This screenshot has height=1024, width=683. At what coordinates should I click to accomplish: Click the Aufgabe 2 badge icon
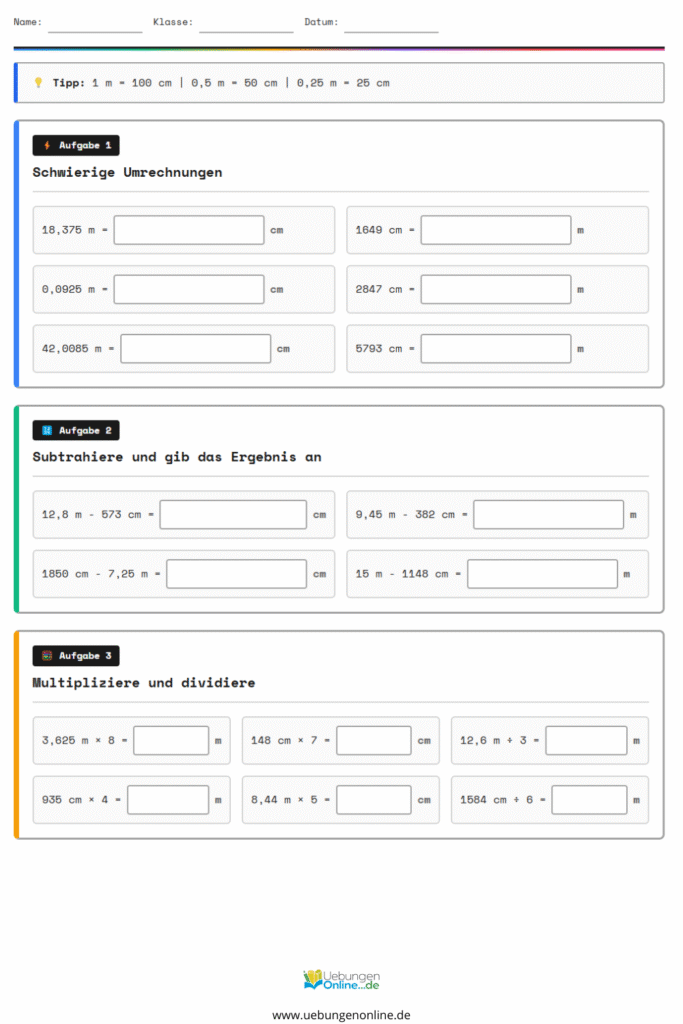pyautogui.click(x=46, y=431)
